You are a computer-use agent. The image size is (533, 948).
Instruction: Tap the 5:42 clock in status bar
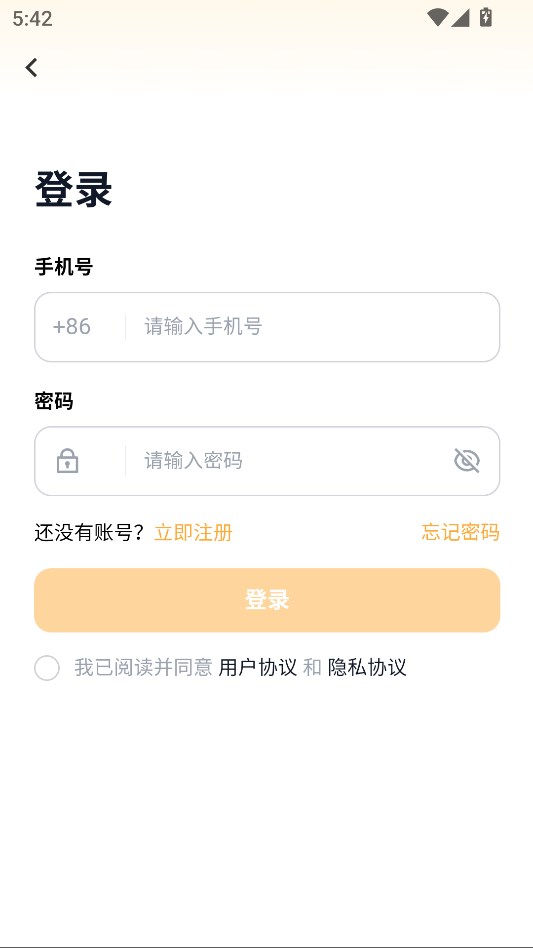[x=33, y=19]
